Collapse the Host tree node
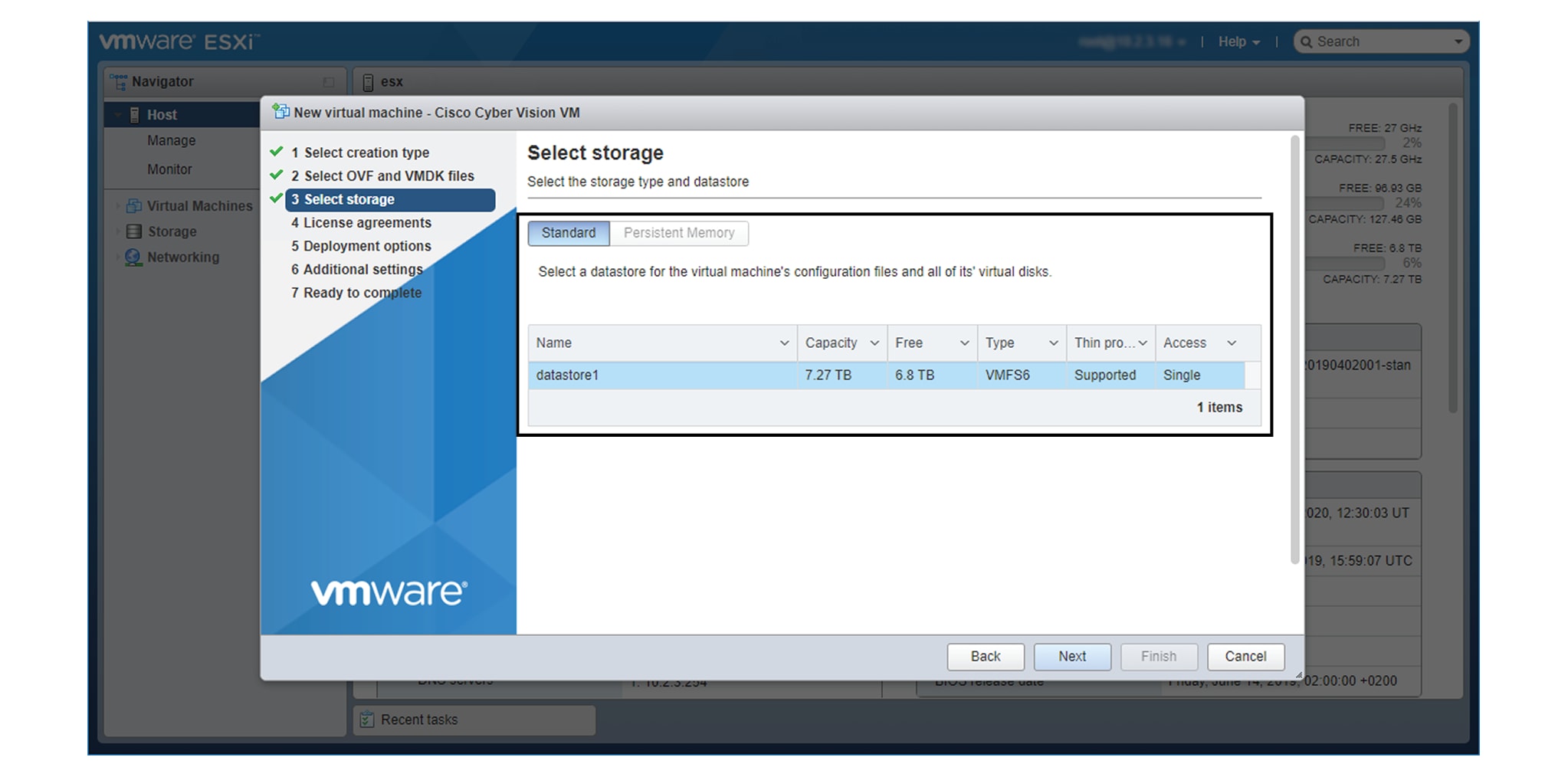The image size is (1568, 777). pos(118,115)
